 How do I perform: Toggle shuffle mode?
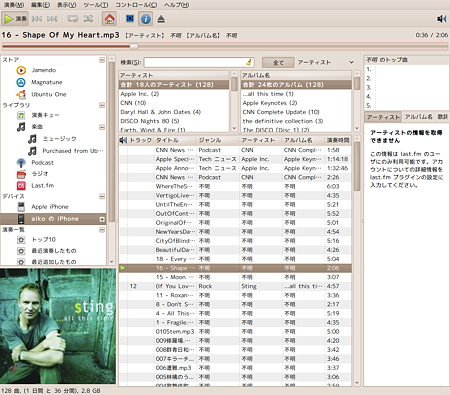[x=88, y=19]
